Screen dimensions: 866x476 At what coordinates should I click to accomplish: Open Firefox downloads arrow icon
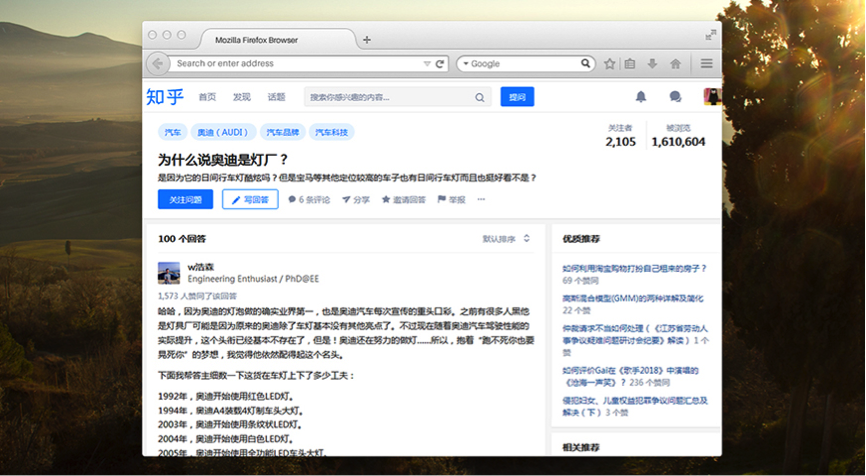(652, 64)
